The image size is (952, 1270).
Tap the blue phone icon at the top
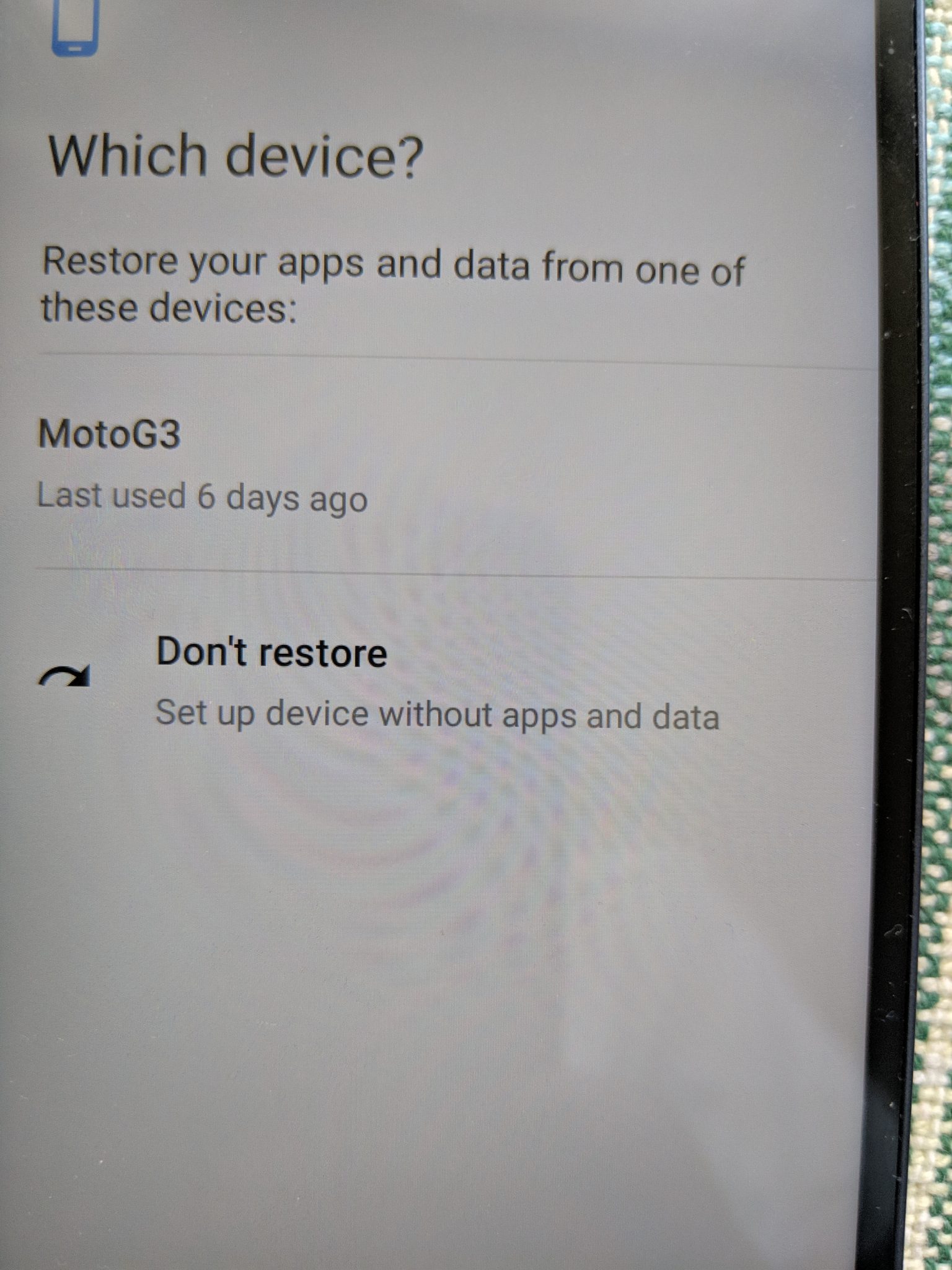[x=75, y=27]
